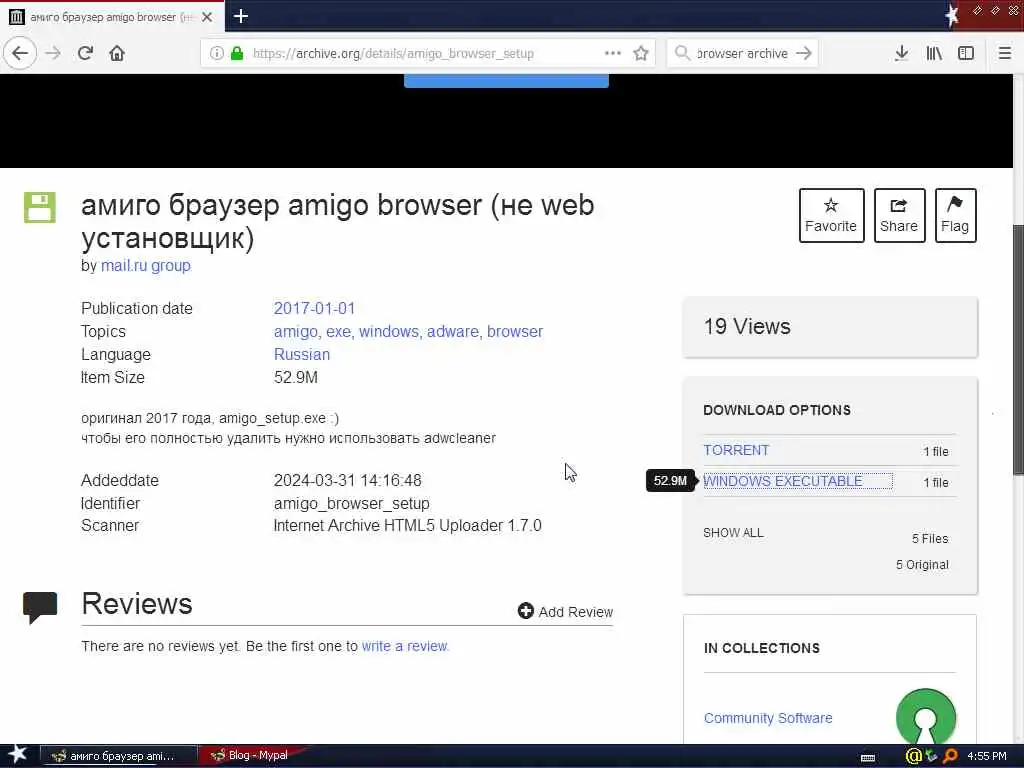Open the amigo topic link
The image size is (1024, 768).
[x=297, y=332]
